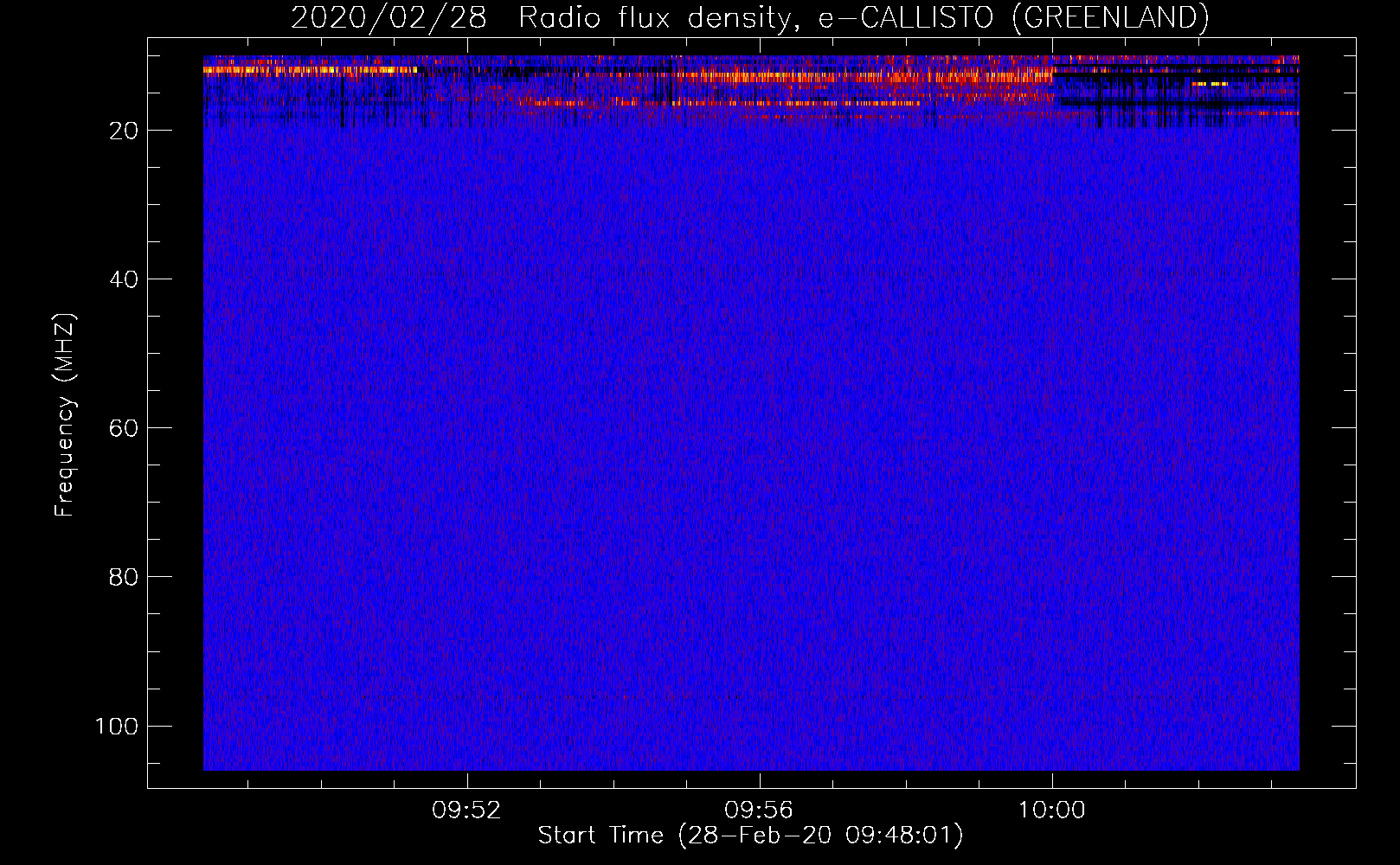Click the 'Frequency (MHZ)' axis label

65,414
